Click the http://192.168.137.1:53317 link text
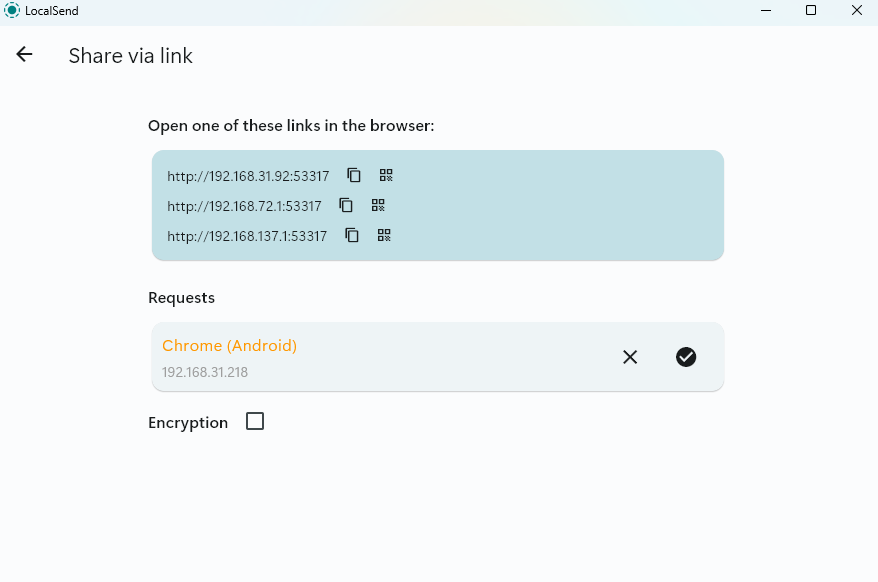 tap(247, 237)
